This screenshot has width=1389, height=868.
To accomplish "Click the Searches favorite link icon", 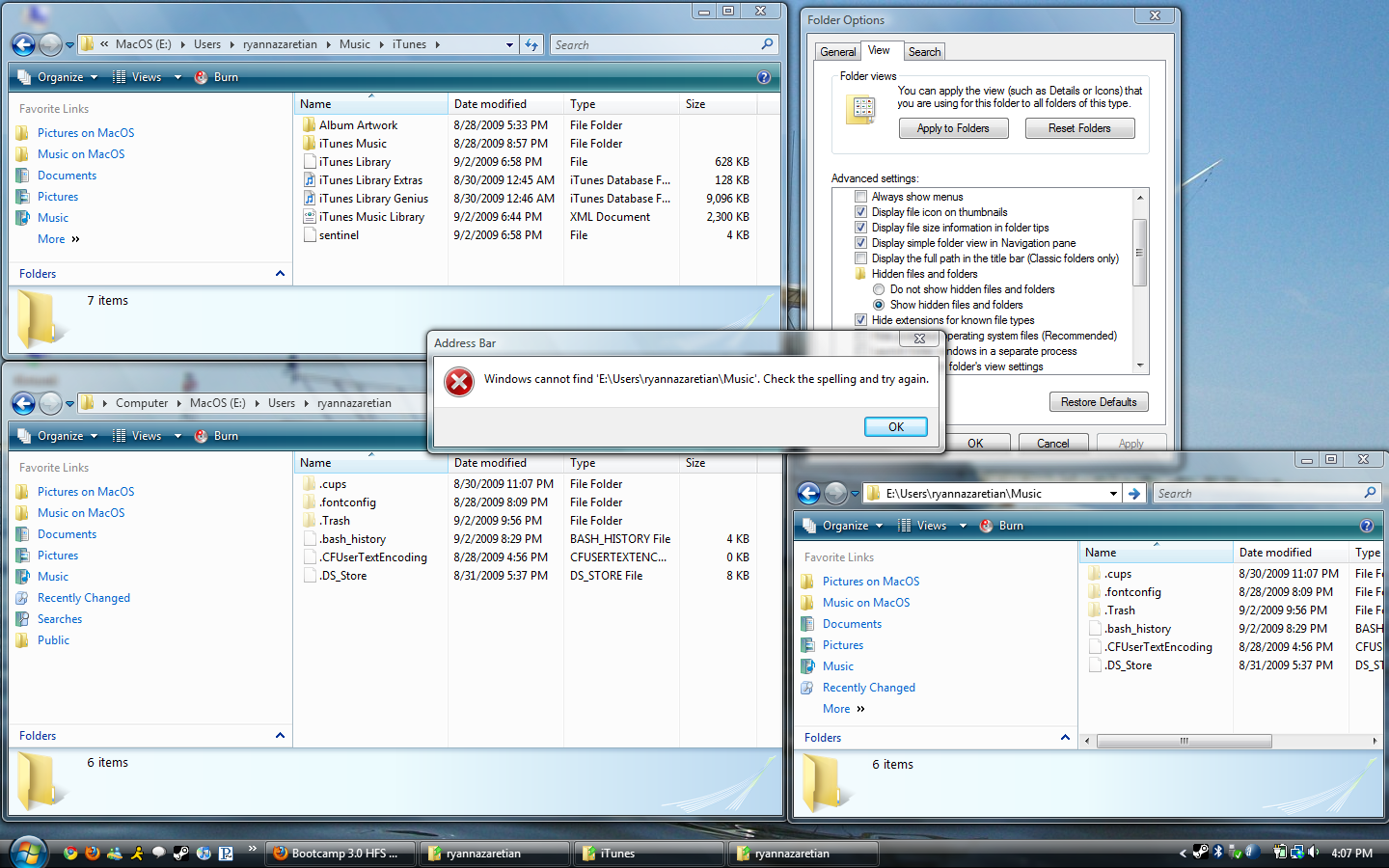I will point(22,619).
